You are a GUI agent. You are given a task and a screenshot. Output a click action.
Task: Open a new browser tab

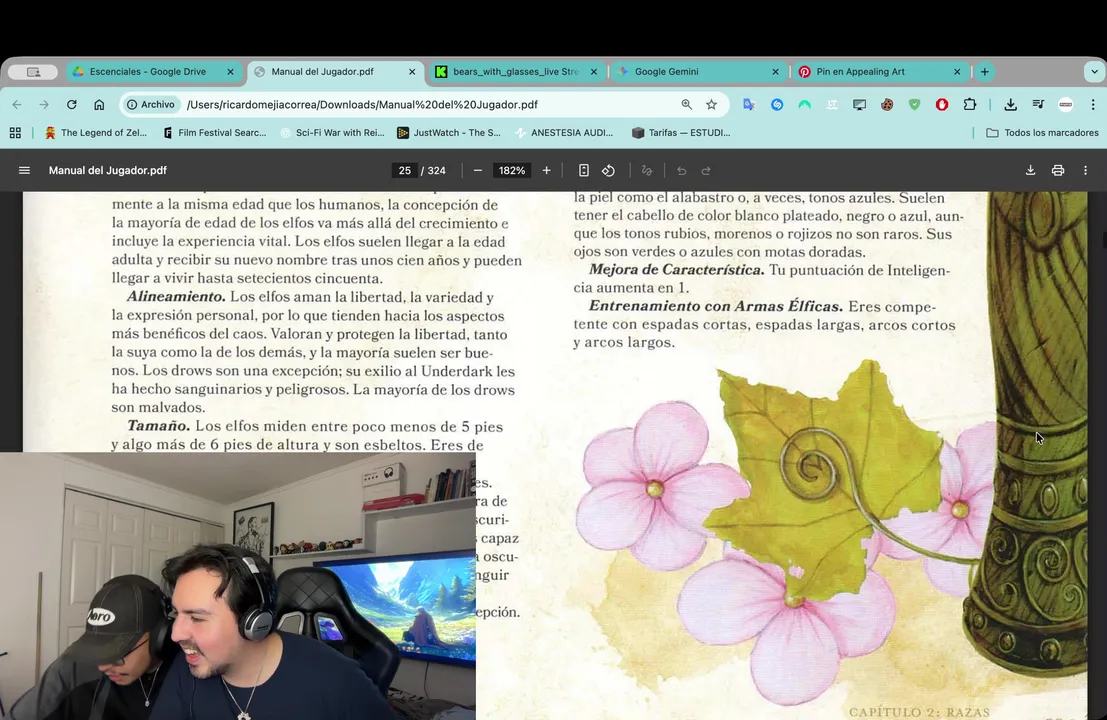(x=984, y=71)
